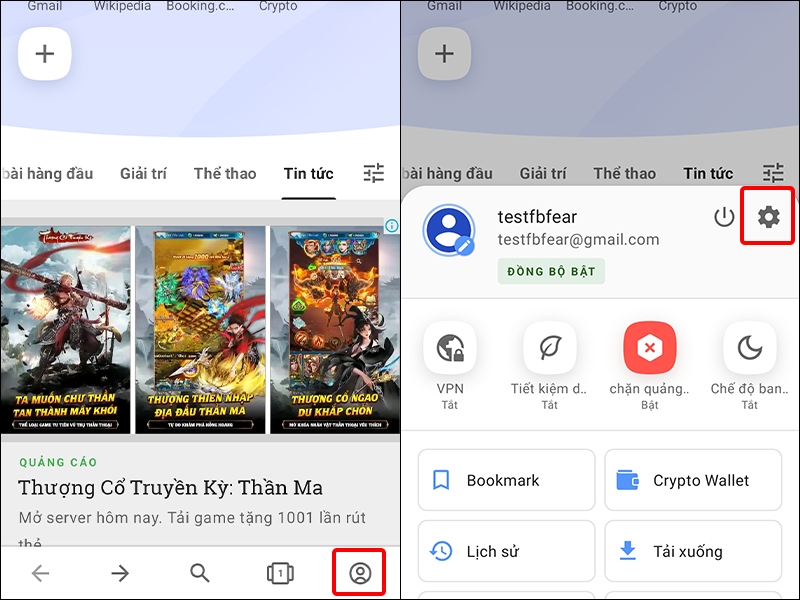Tap the Mở server hôm nay description text
This screenshot has height=600, width=800.
click(x=192, y=518)
